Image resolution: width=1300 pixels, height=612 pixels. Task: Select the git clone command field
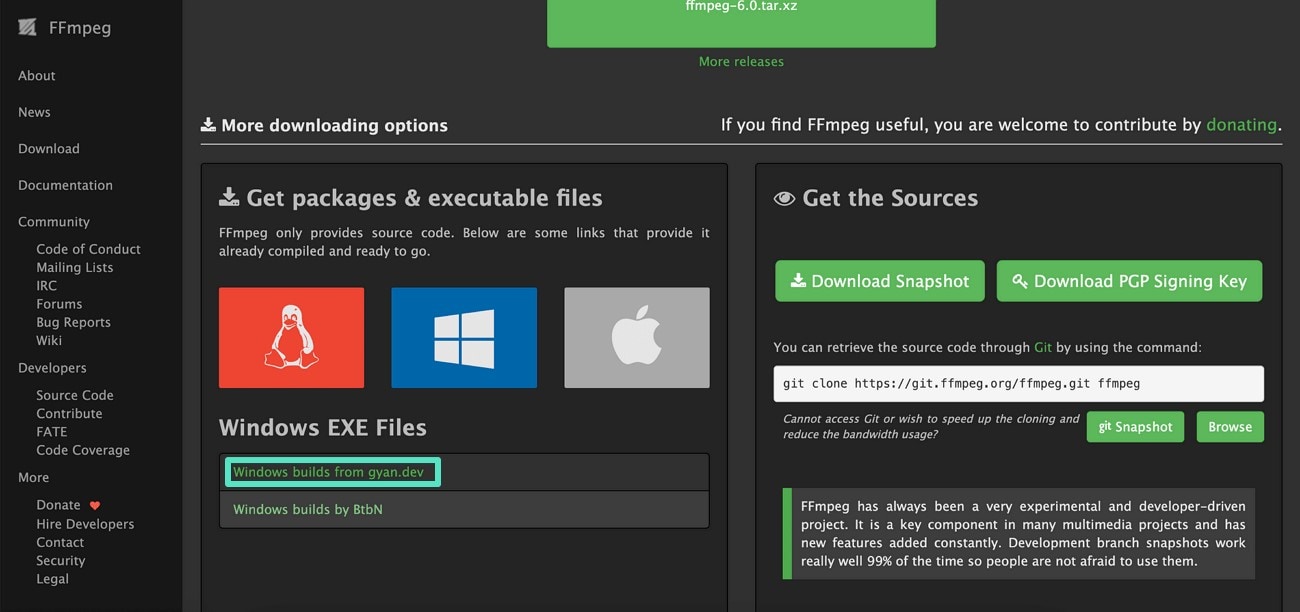pyautogui.click(x=1019, y=384)
